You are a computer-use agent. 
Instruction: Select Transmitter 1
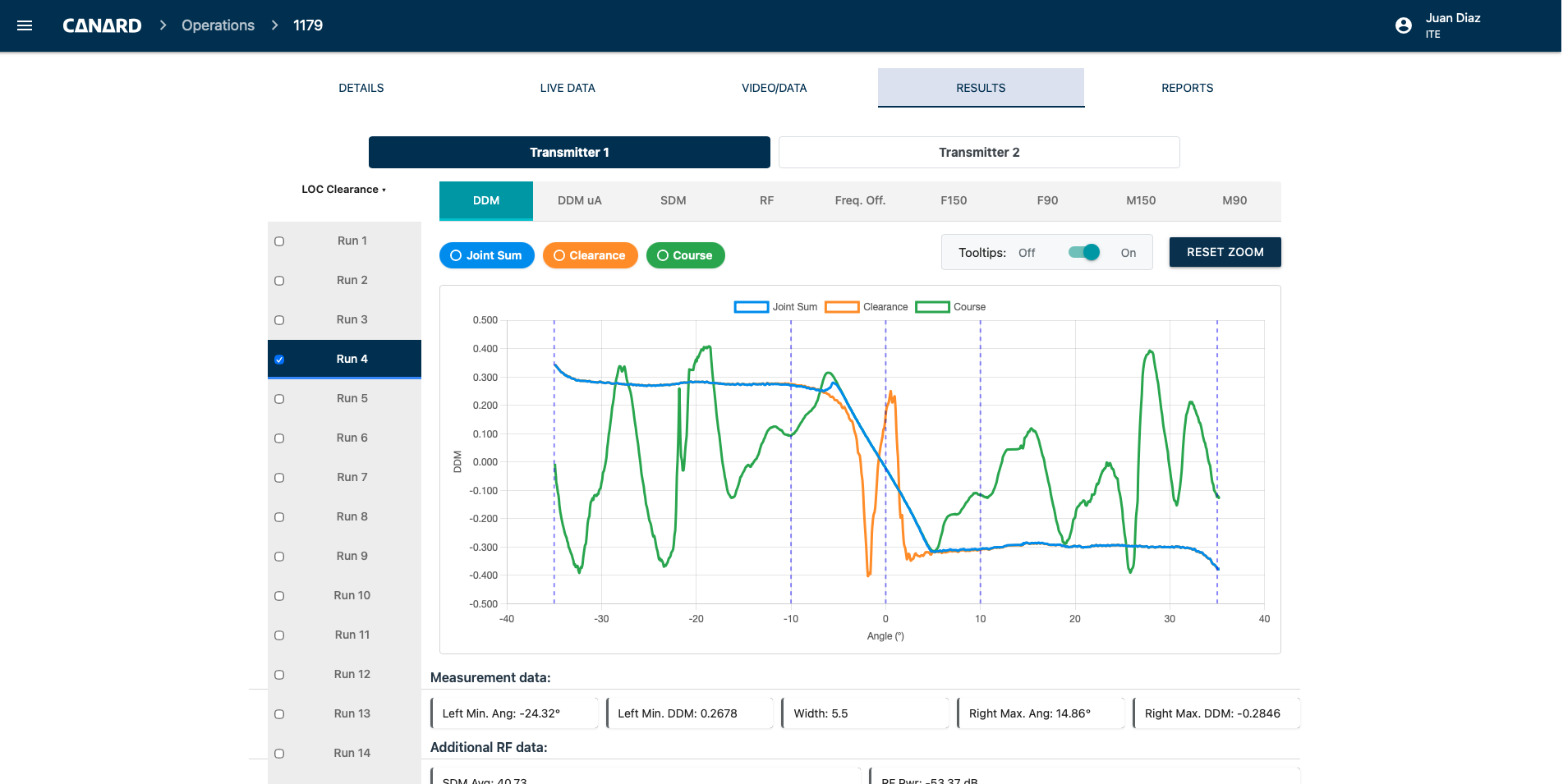(569, 153)
